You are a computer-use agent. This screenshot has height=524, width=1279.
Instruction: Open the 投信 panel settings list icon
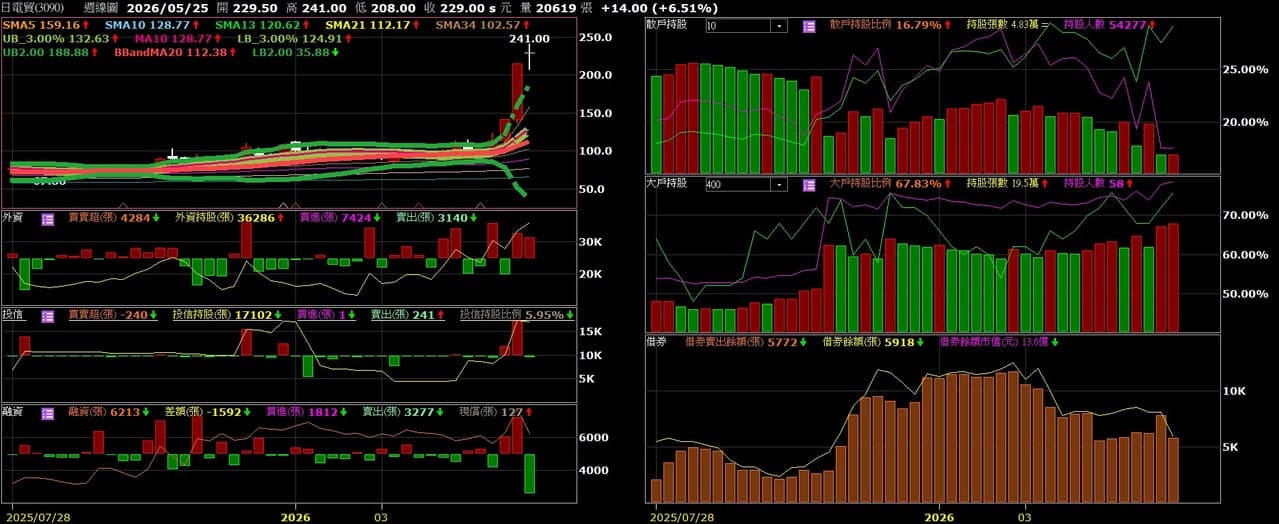click(47, 315)
